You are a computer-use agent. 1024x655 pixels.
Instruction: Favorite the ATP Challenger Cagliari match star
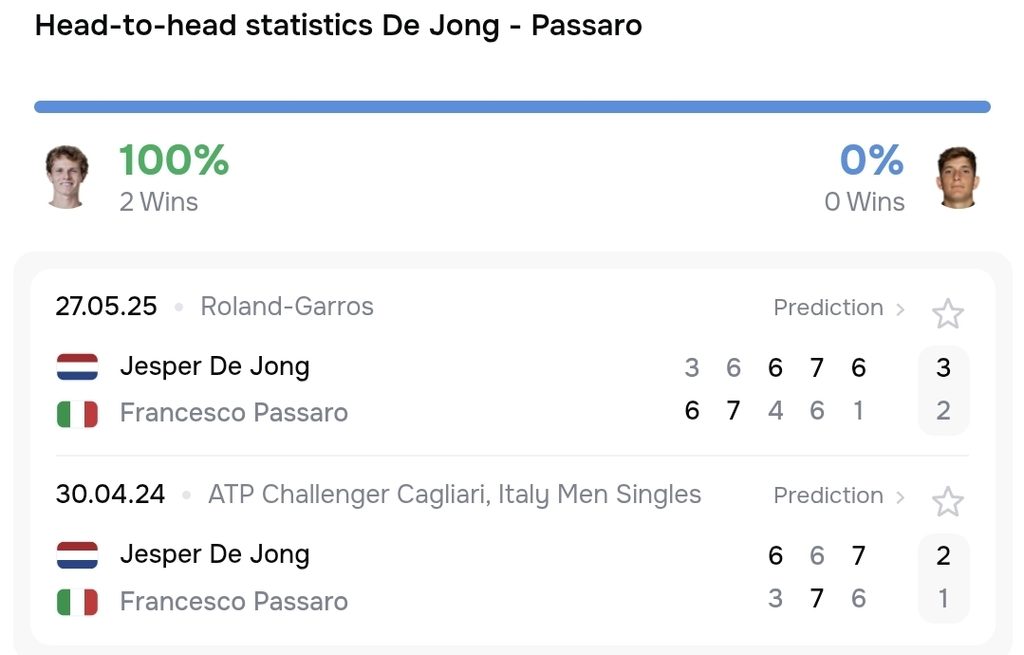tap(947, 502)
